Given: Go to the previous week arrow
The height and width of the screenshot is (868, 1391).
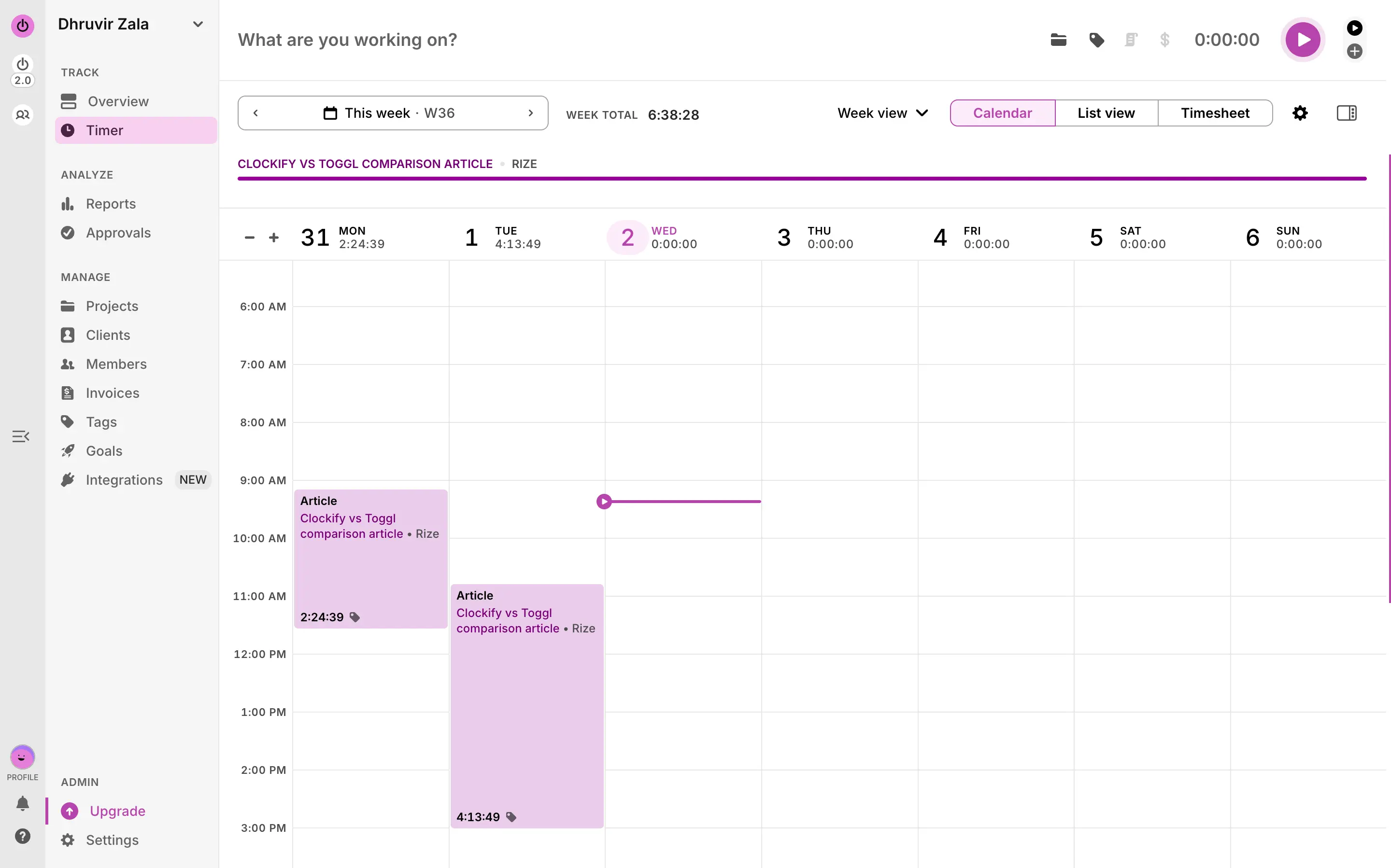Looking at the screenshot, I should 255,113.
